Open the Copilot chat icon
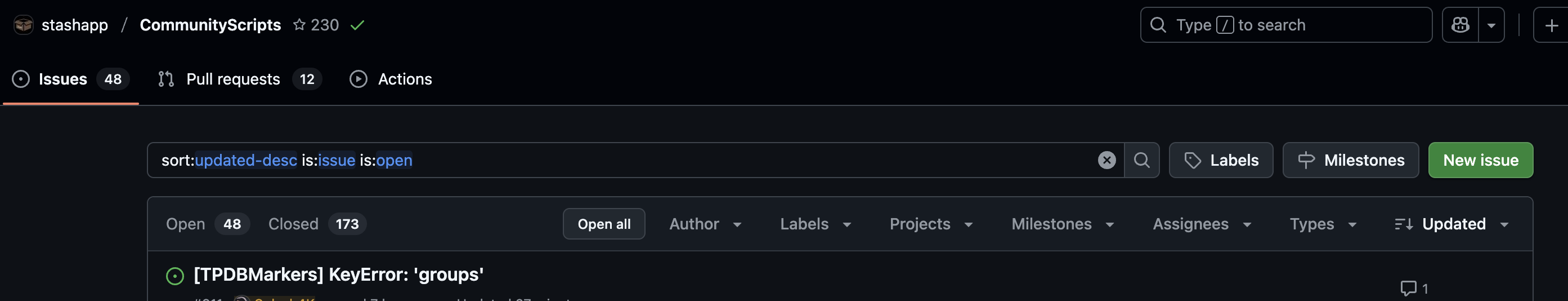This screenshot has width=1568, height=301. [1459, 25]
